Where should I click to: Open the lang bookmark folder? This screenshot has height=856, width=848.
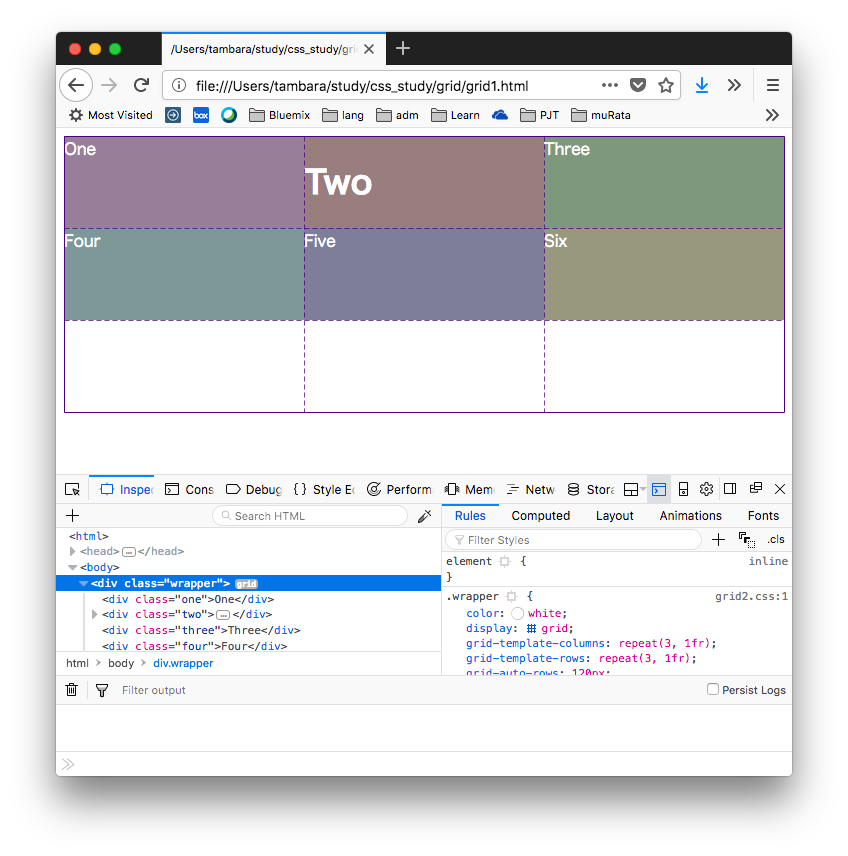(x=343, y=115)
